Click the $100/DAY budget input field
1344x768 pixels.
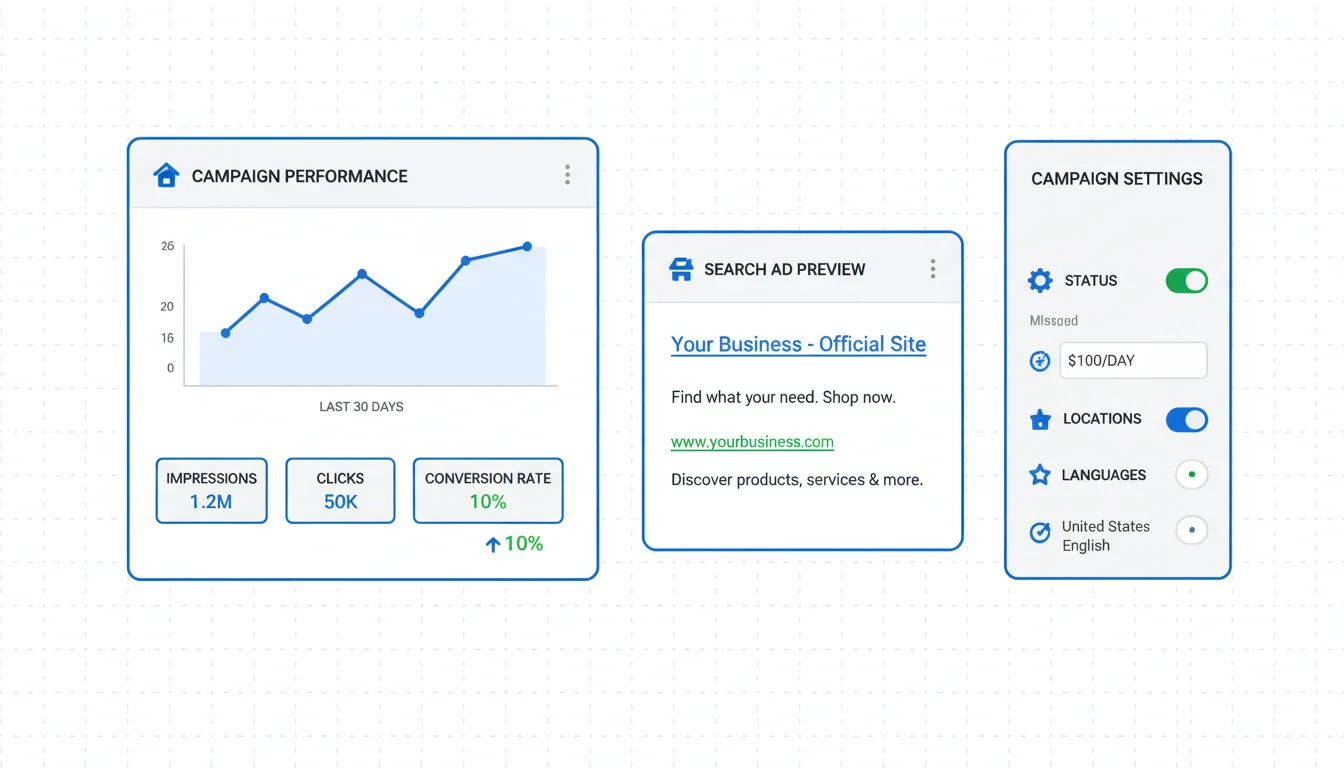coord(1132,361)
